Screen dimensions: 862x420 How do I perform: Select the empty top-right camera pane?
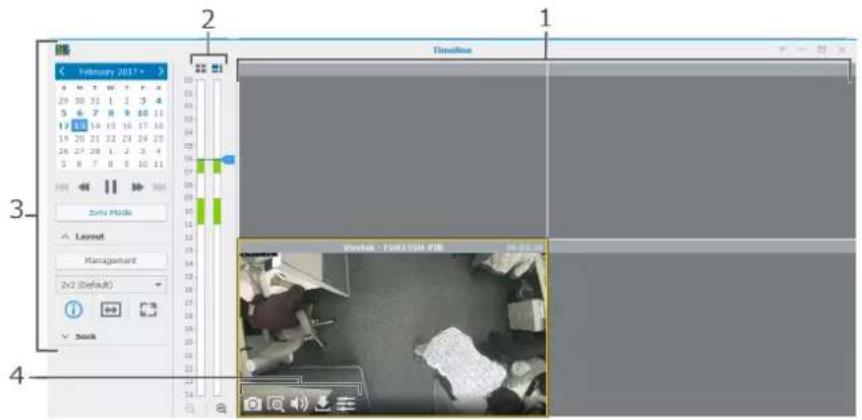pyautogui.click(x=702, y=150)
